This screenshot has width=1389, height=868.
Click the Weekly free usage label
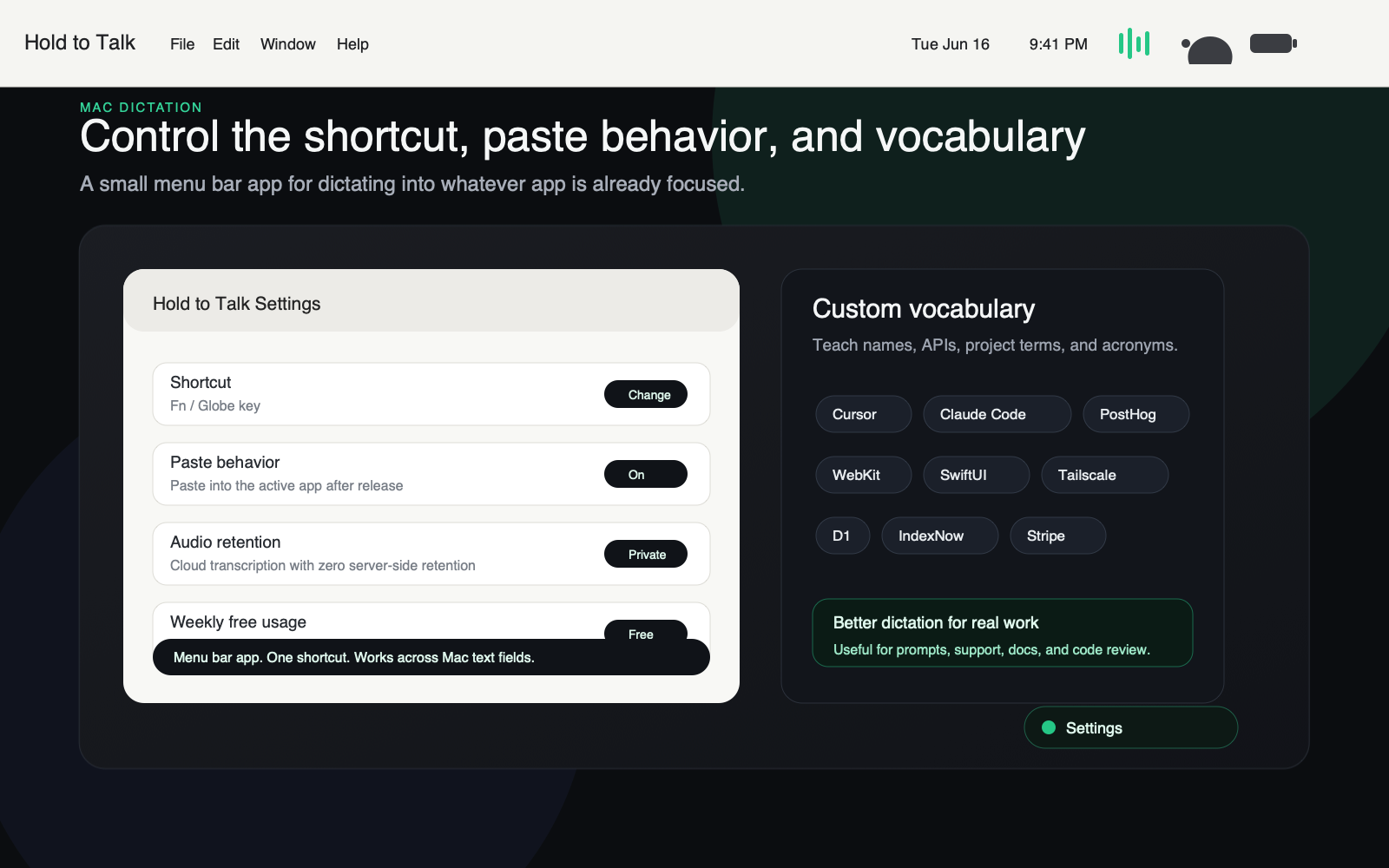[x=238, y=622]
